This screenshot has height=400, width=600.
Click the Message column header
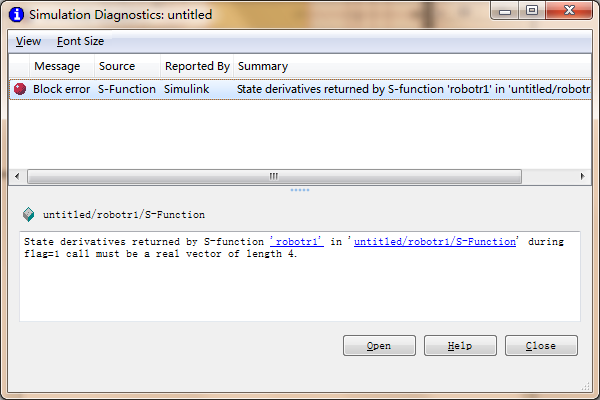click(56, 66)
